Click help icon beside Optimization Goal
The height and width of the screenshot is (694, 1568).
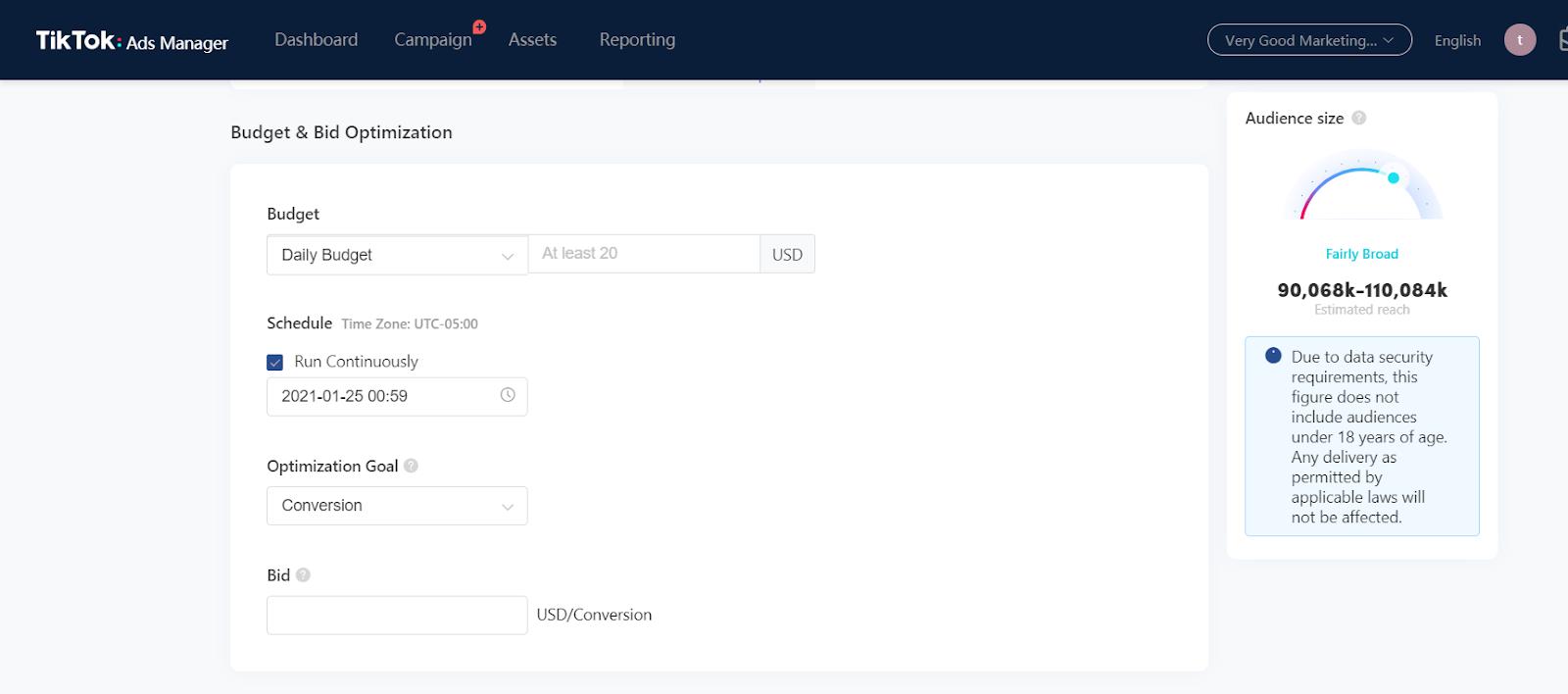pyautogui.click(x=411, y=466)
